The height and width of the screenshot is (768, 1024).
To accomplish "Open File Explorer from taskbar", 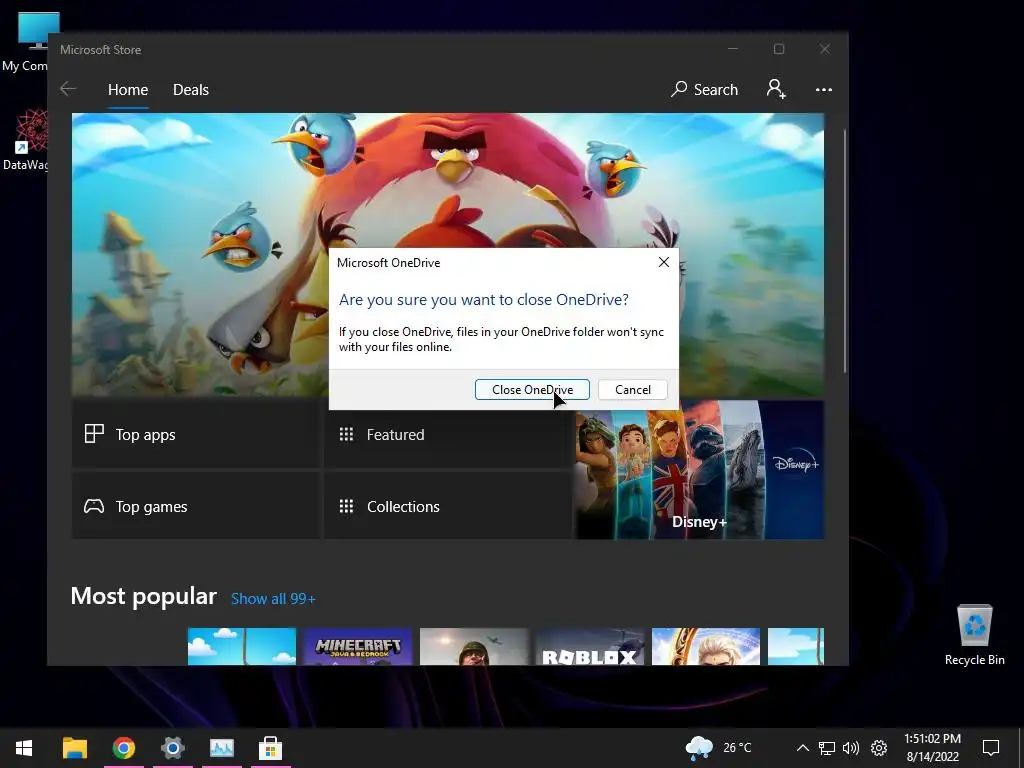I will point(75,748).
